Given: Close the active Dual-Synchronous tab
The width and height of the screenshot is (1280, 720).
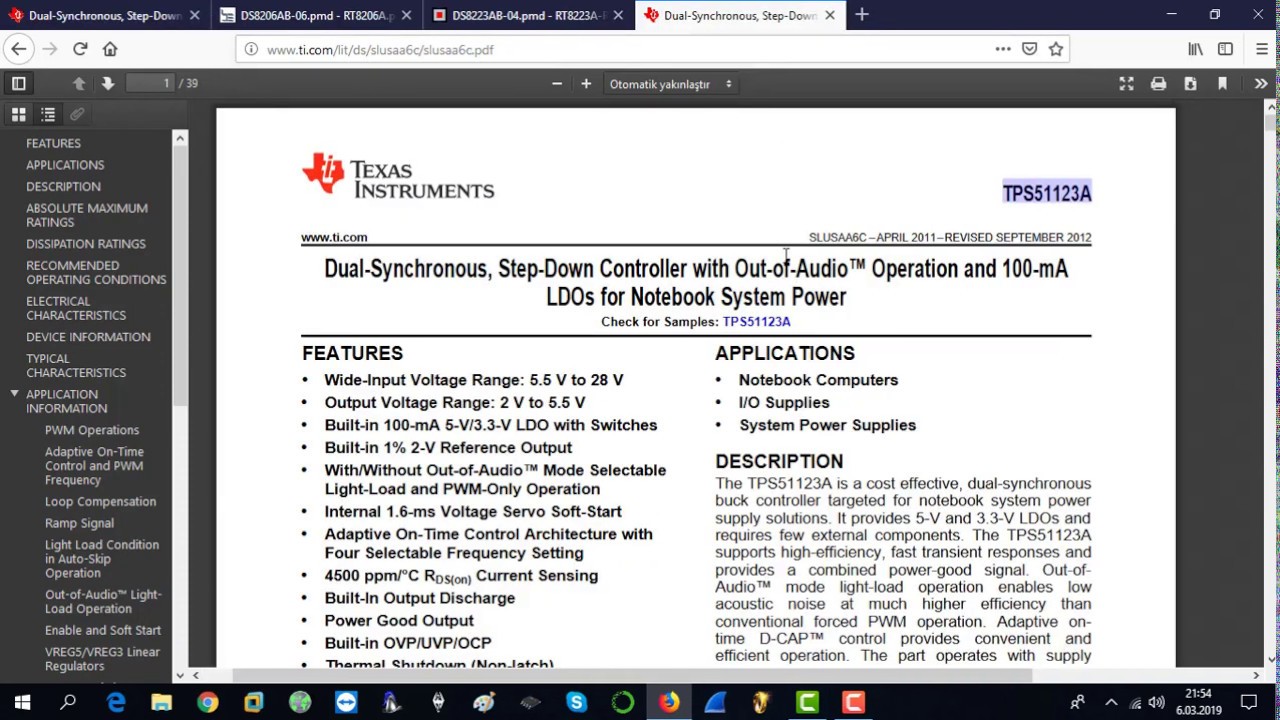Looking at the screenshot, I should (x=829, y=15).
